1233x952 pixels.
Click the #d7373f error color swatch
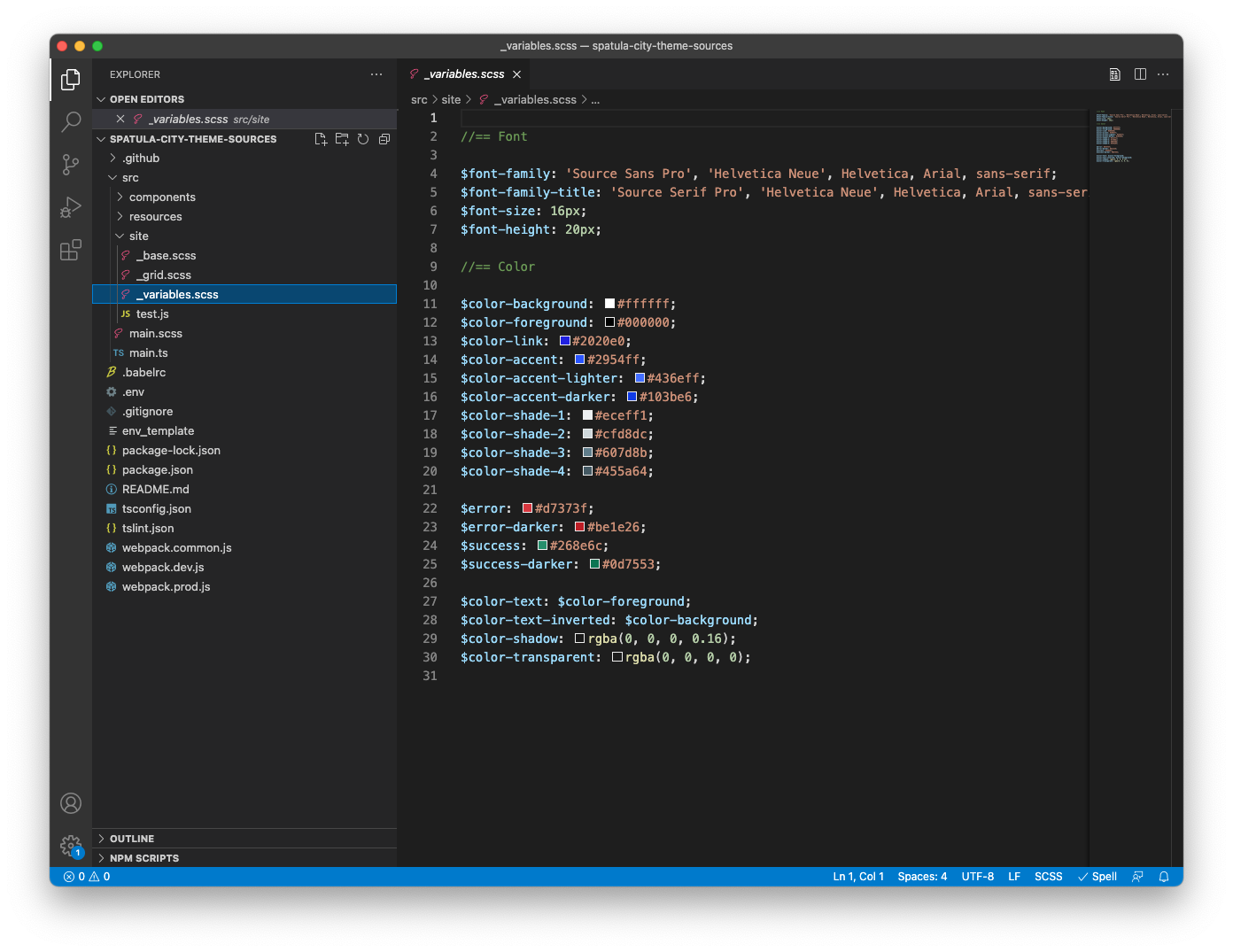(x=527, y=508)
